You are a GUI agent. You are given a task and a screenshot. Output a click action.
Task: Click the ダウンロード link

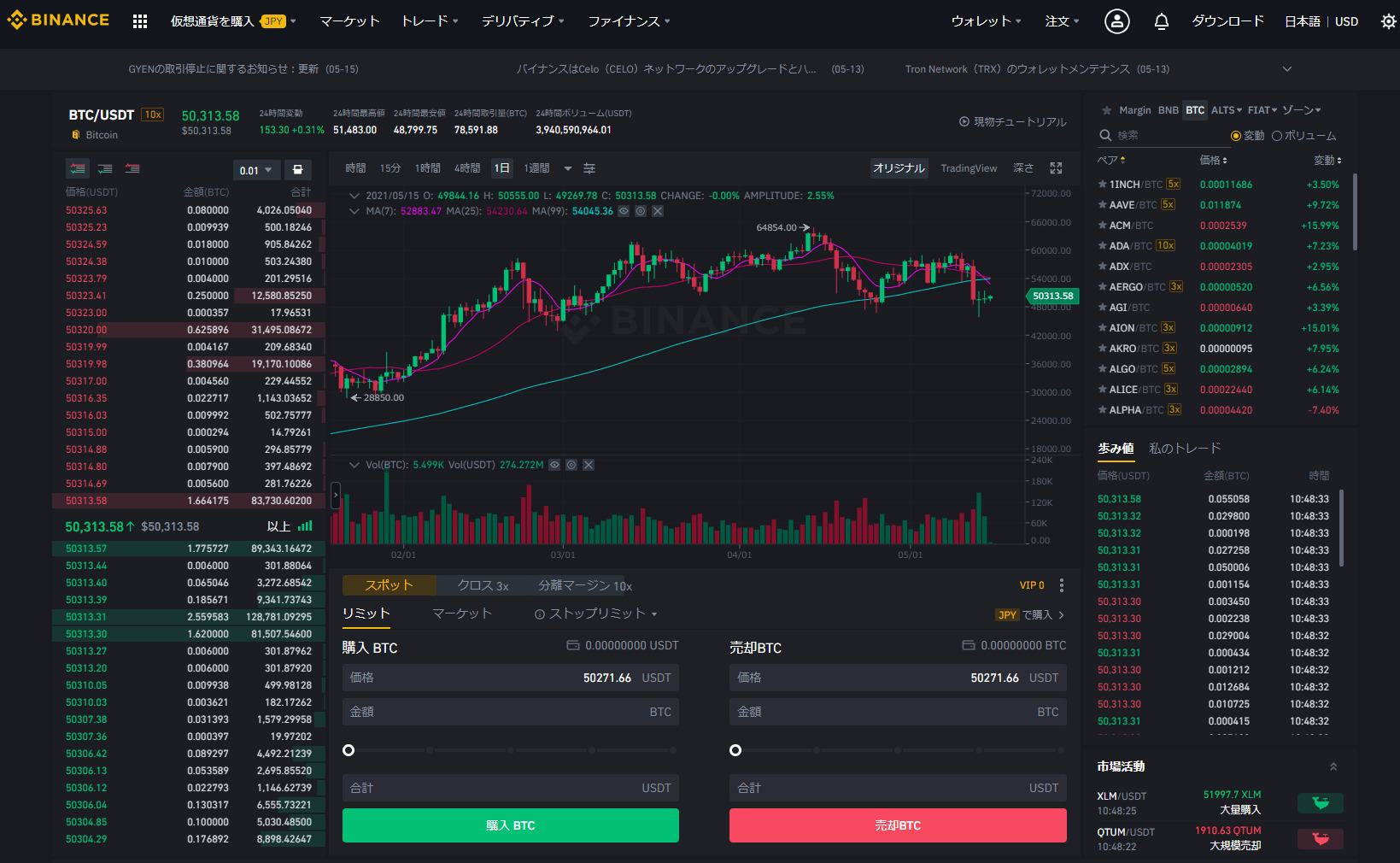(1227, 21)
